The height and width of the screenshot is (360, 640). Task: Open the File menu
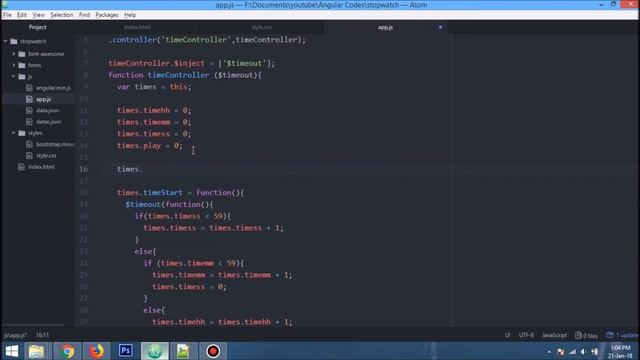(7, 15)
